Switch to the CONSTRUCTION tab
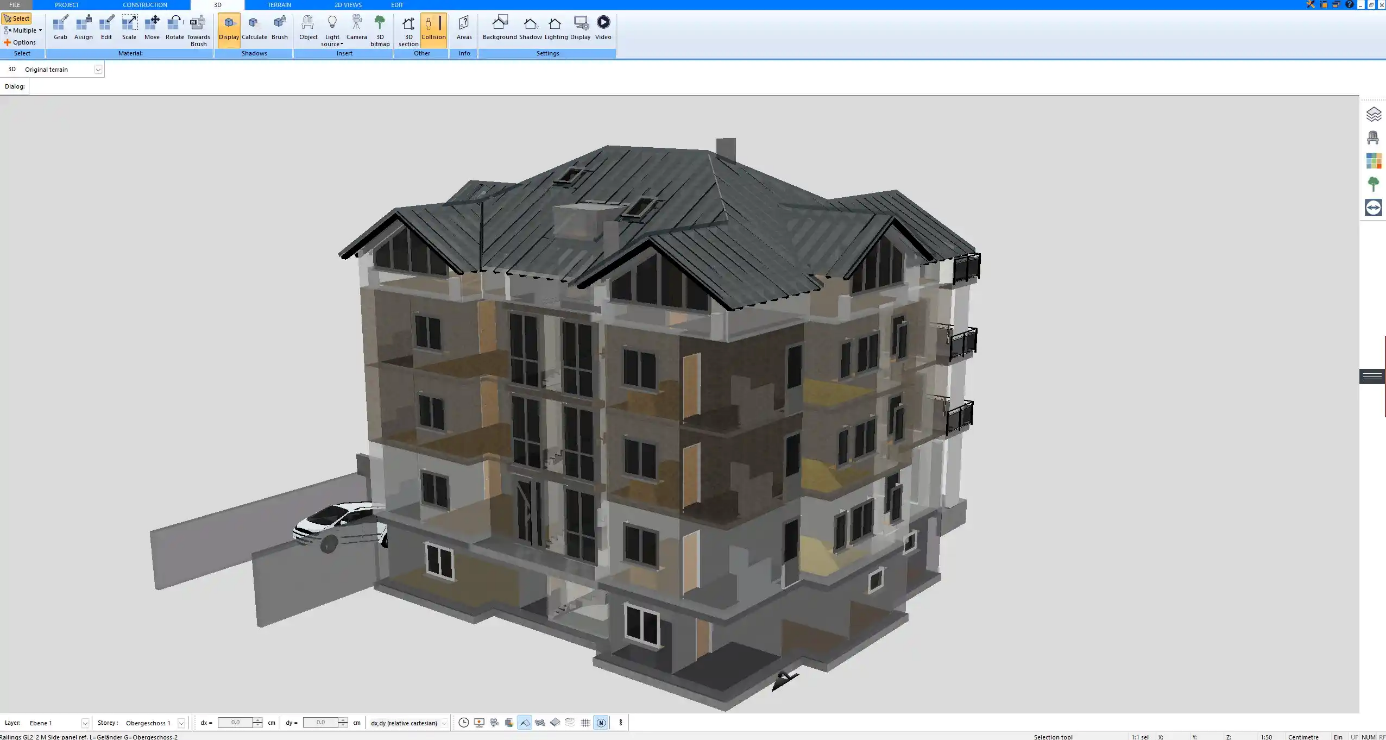1386x740 pixels. pos(145,5)
